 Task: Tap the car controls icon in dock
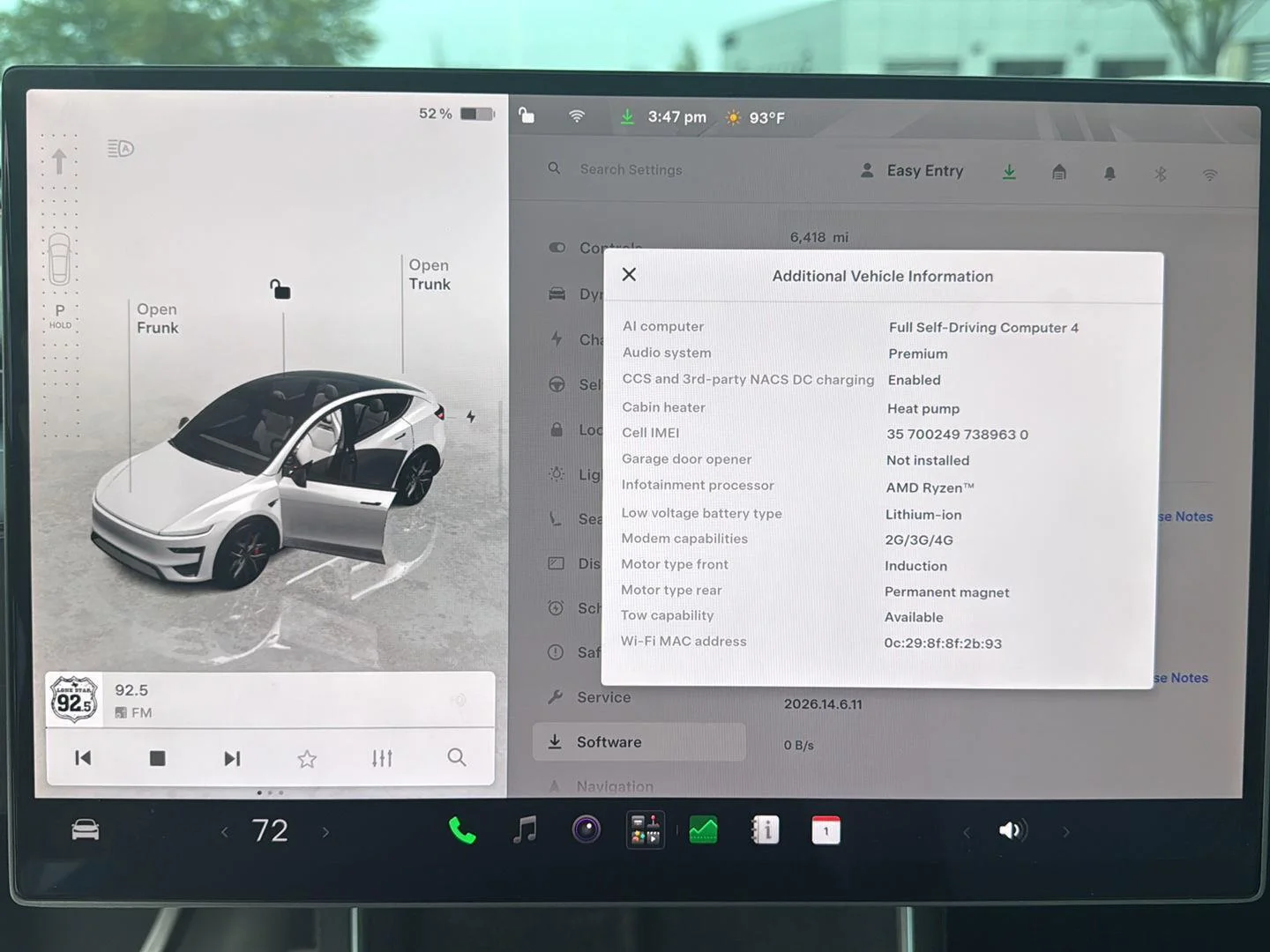[x=86, y=830]
